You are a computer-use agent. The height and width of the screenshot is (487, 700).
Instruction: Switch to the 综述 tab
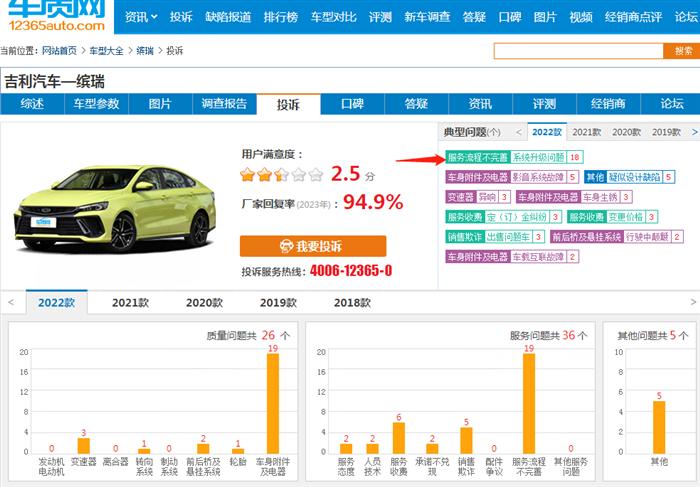pyautogui.click(x=32, y=104)
